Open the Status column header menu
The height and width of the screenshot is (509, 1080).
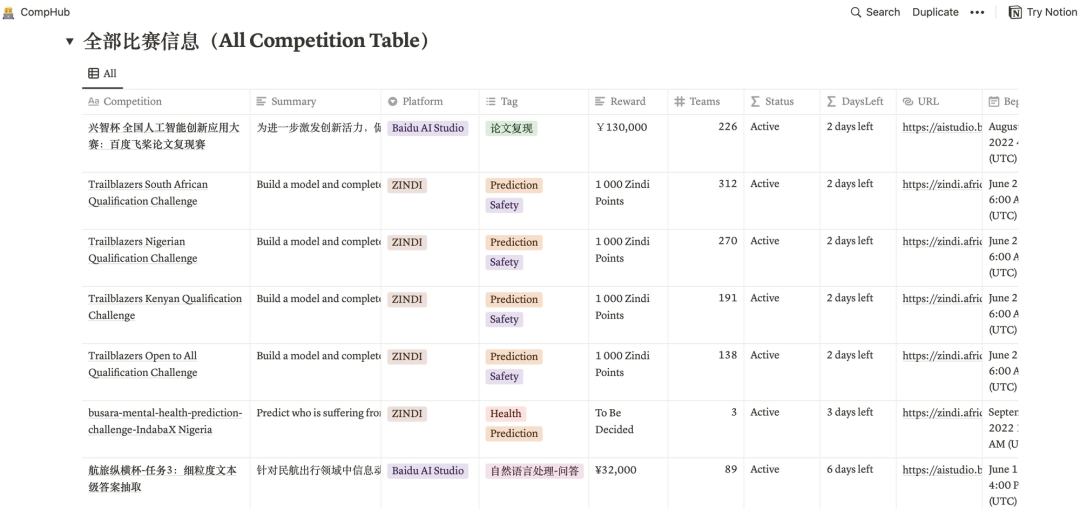782,101
